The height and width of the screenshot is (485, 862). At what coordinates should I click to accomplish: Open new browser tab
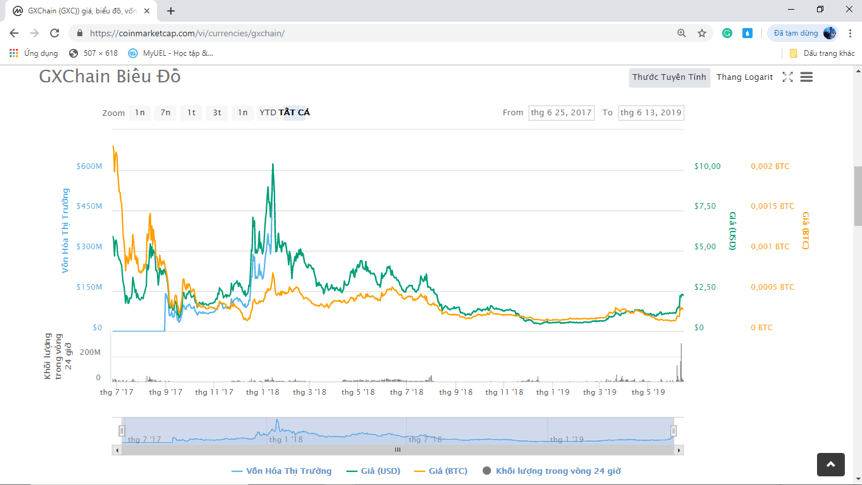[170, 11]
